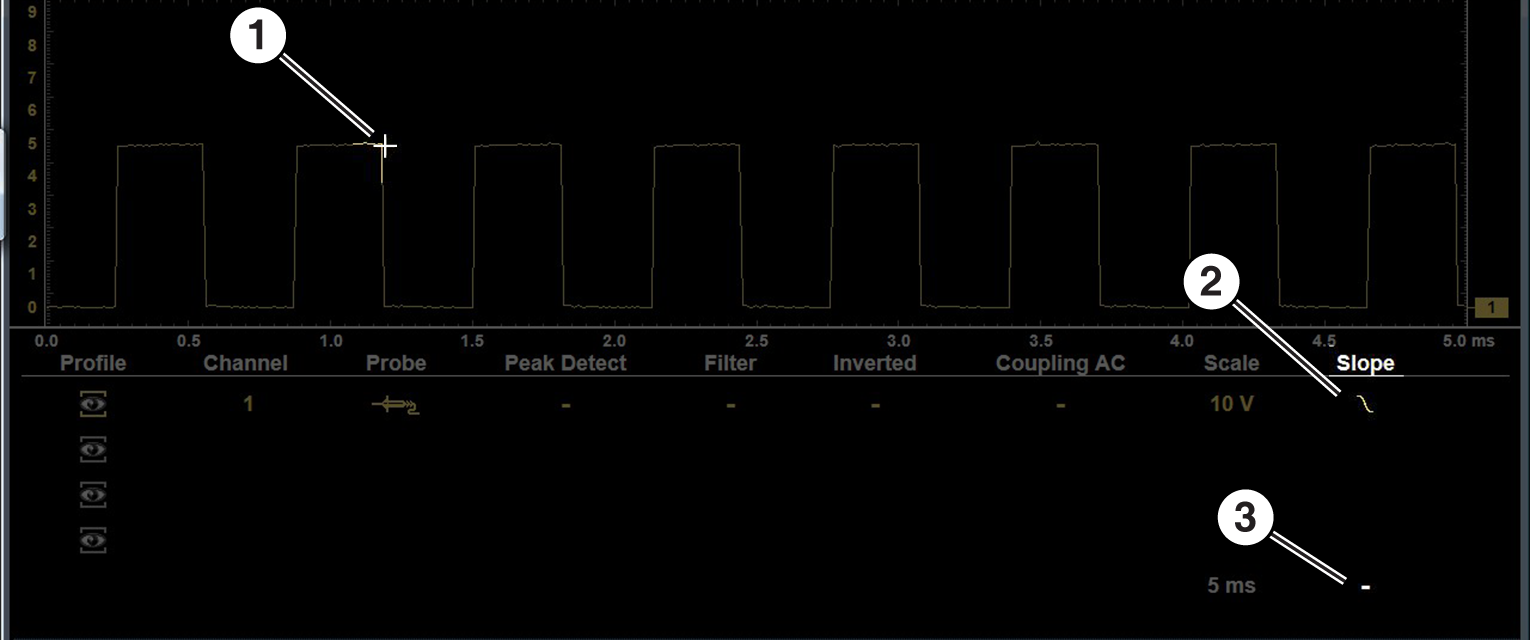Screen dimensions: 1530x640
Task: Open the 5 ms sweep time setting
Action: pyautogui.click(x=1231, y=586)
